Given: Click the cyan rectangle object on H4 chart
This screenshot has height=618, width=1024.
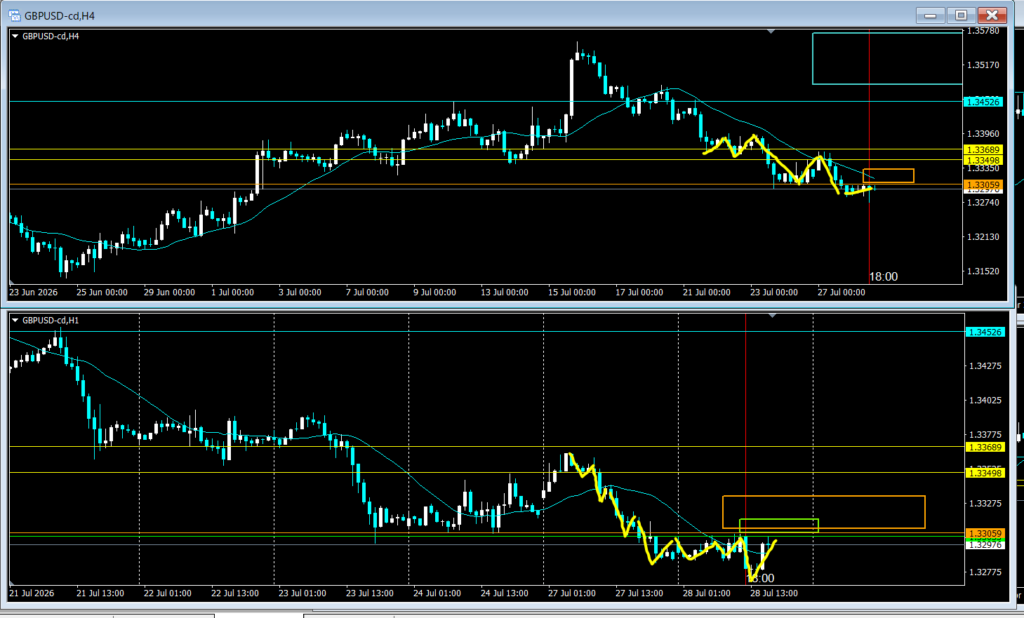Looking at the screenshot, I should (x=887, y=59).
